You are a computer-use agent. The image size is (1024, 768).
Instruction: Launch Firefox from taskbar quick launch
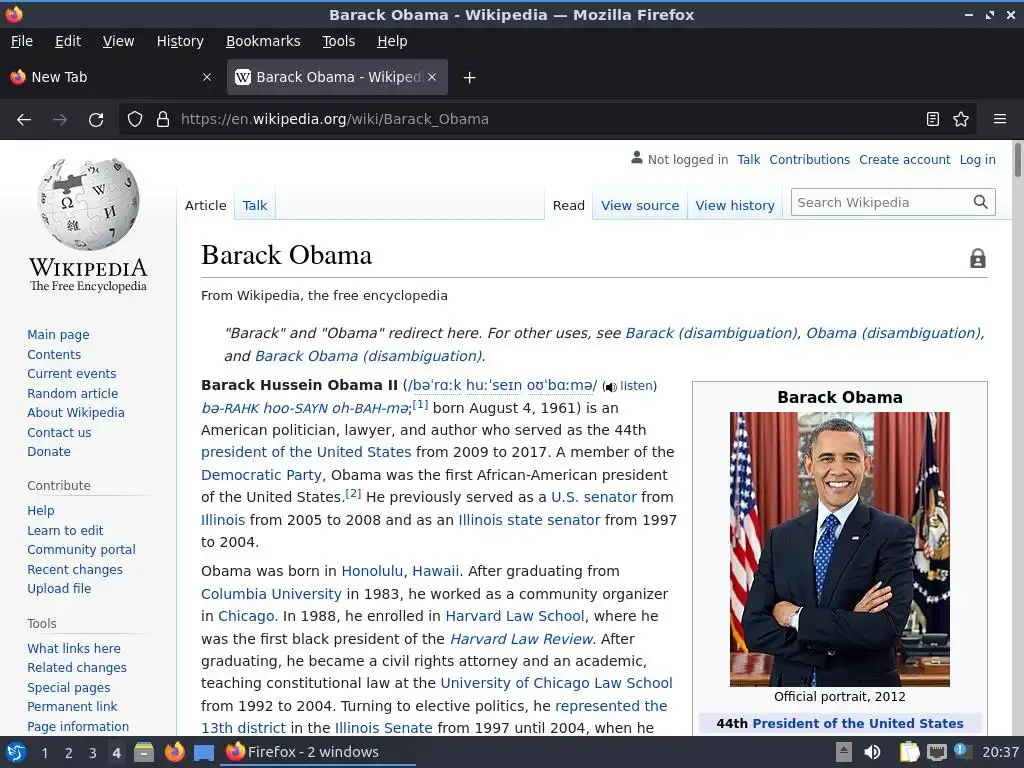174,752
